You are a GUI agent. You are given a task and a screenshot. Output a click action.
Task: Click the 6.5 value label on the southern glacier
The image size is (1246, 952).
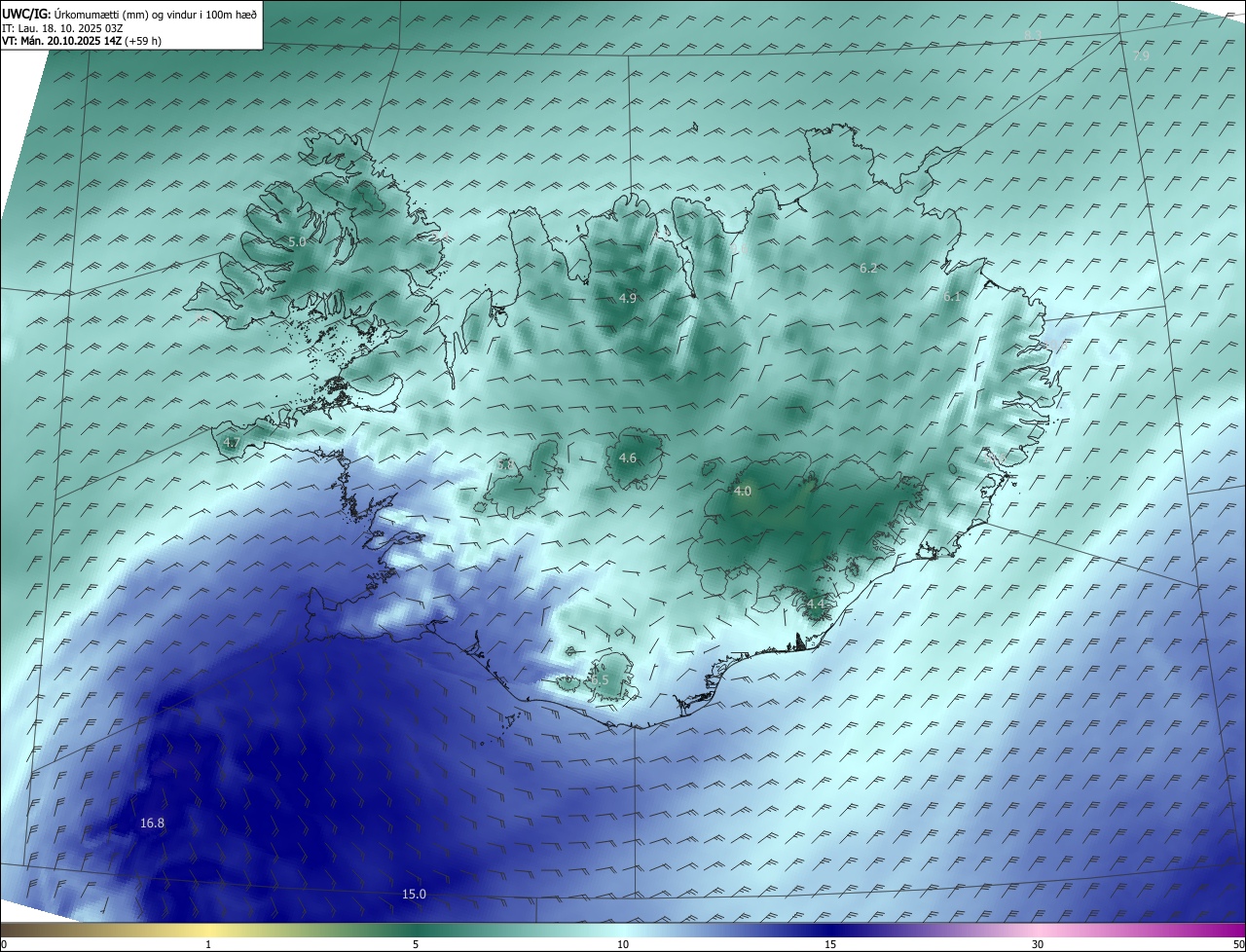(600, 679)
